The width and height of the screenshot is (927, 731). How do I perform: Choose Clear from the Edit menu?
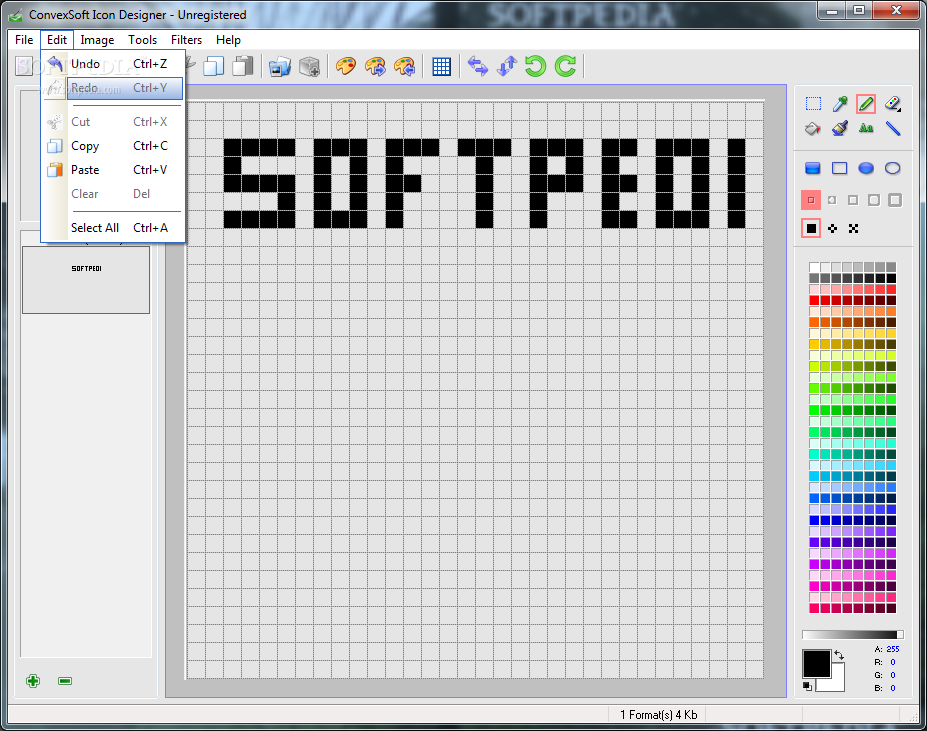[x=114, y=194]
